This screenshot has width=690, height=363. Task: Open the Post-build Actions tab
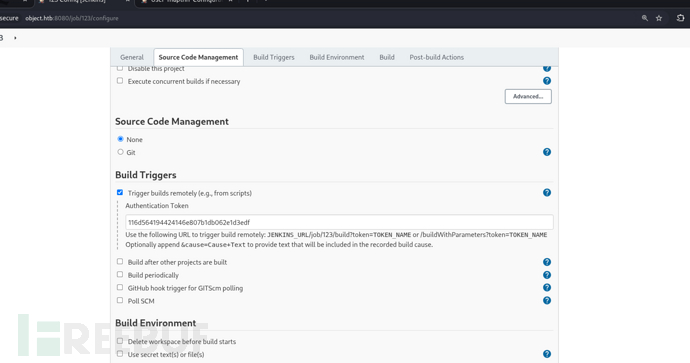[437, 57]
